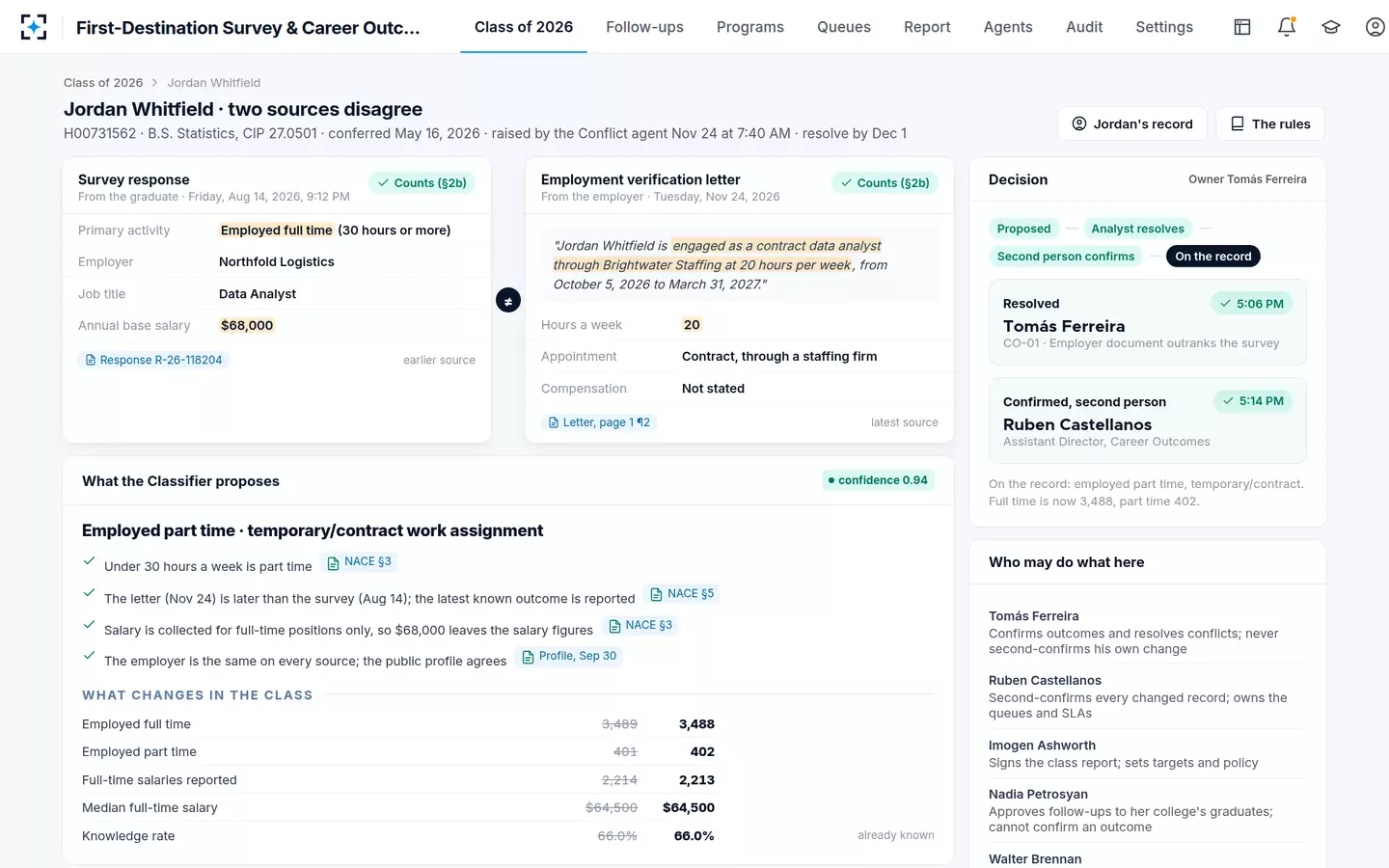Open NACE §3 citation on the salary line

point(640,626)
